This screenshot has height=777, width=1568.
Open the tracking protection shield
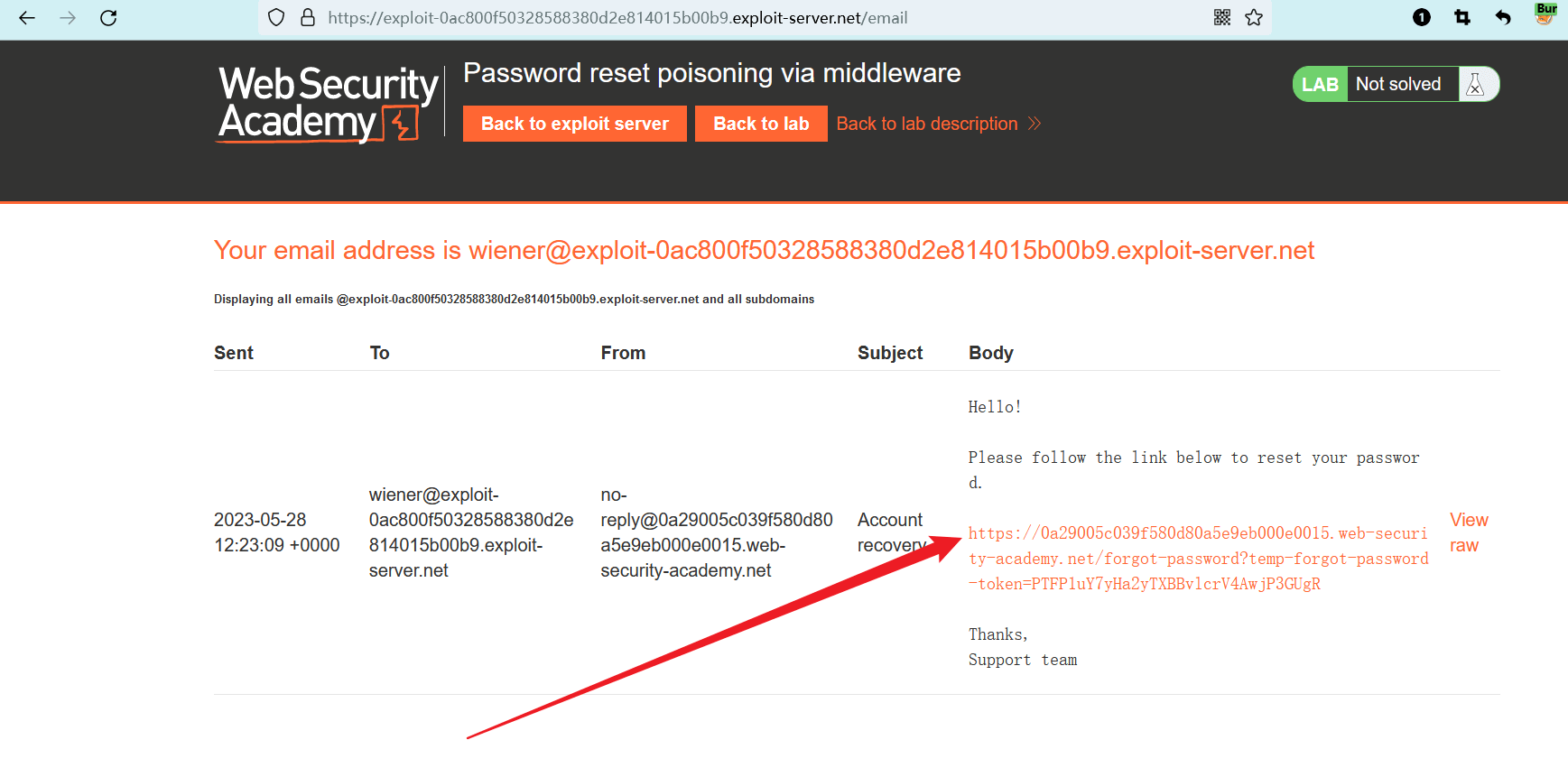(x=277, y=18)
